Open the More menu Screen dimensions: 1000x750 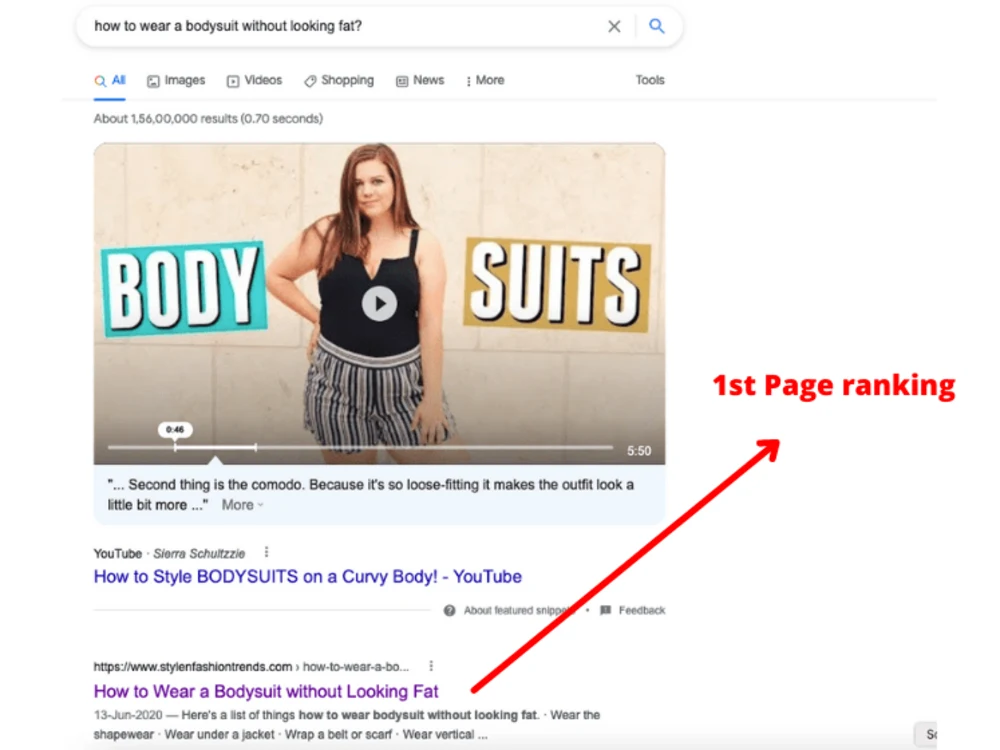coord(485,80)
